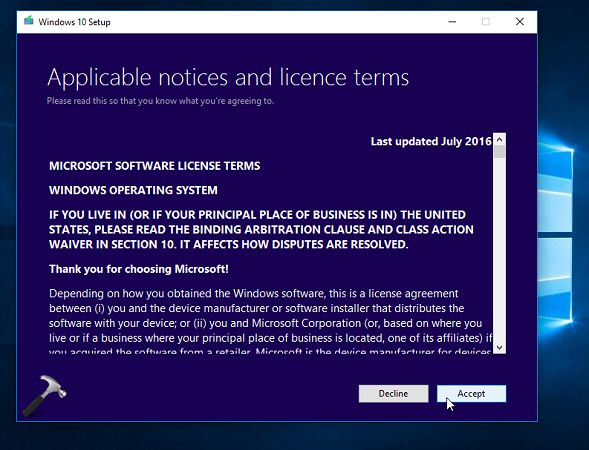Close the Windows 10 Setup window
589x450 pixels.
(x=520, y=22)
